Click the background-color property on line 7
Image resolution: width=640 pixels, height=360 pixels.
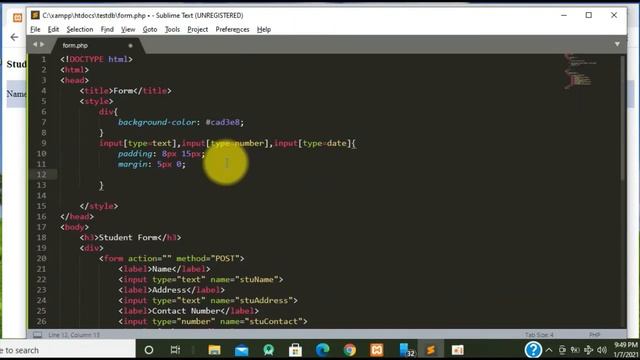click(157, 122)
